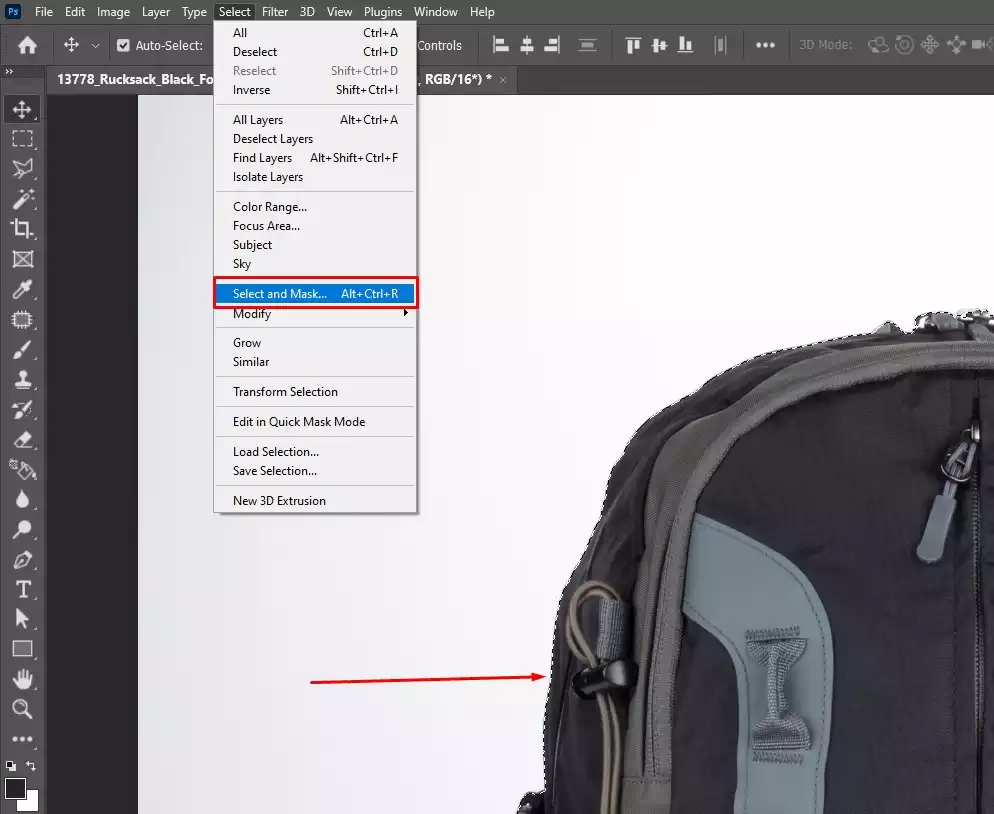Click the Align left edges button

coord(500,45)
